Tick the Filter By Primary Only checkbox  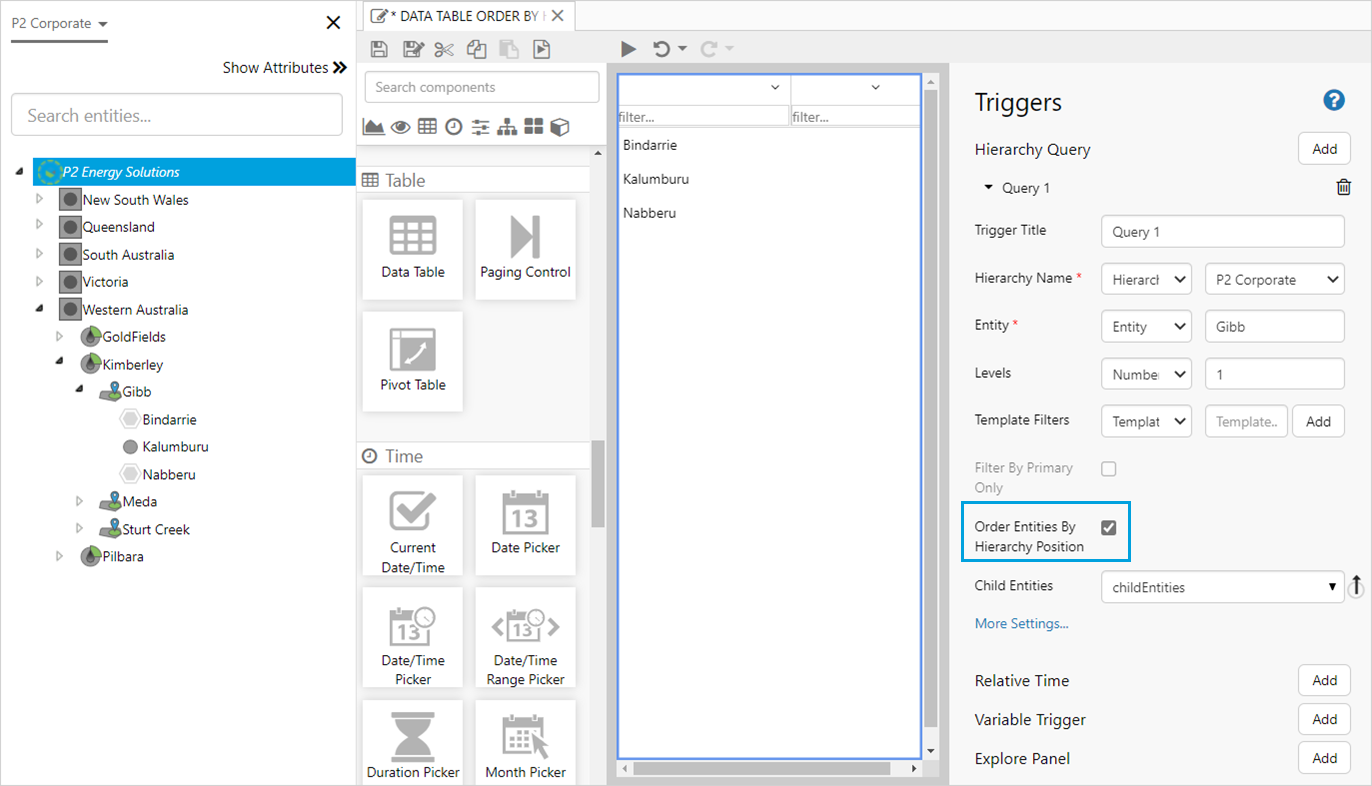click(x=1108, y=468)
